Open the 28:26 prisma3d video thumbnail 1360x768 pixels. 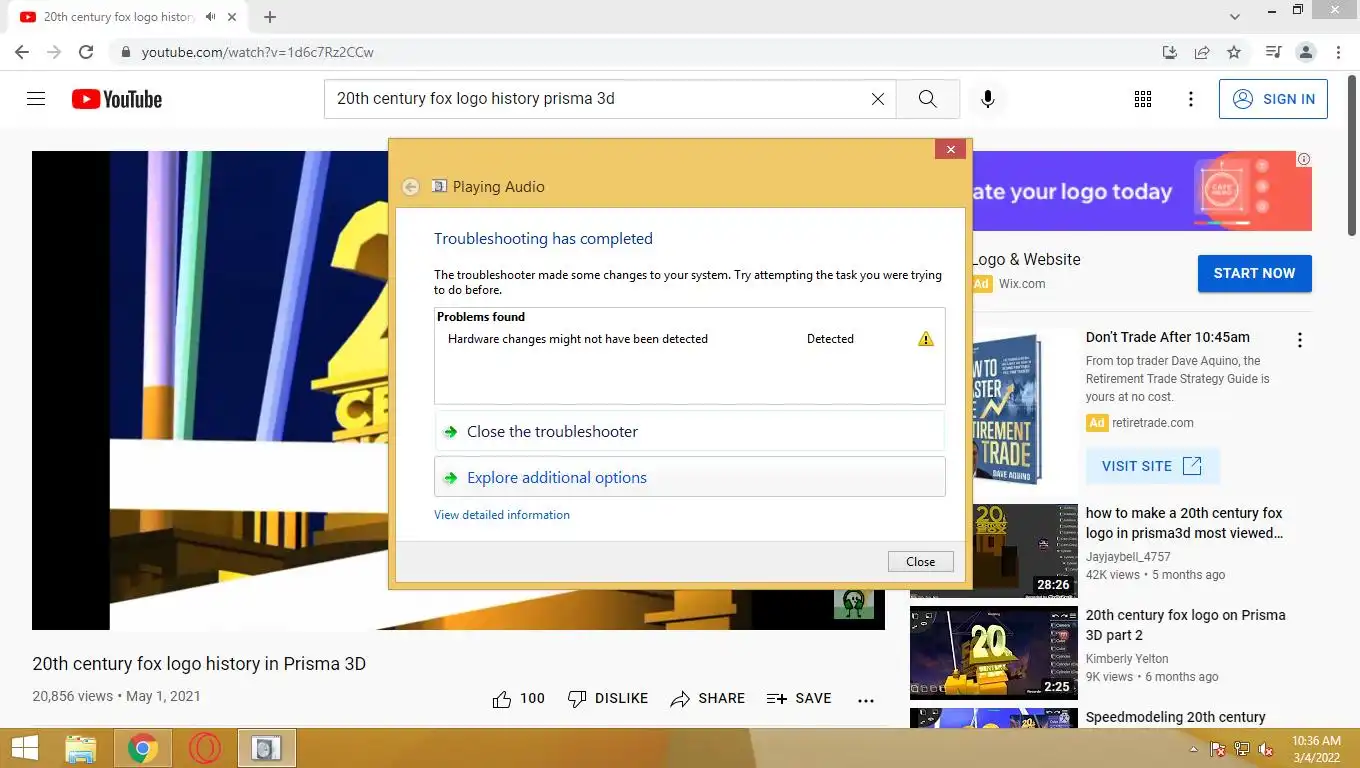994,551
